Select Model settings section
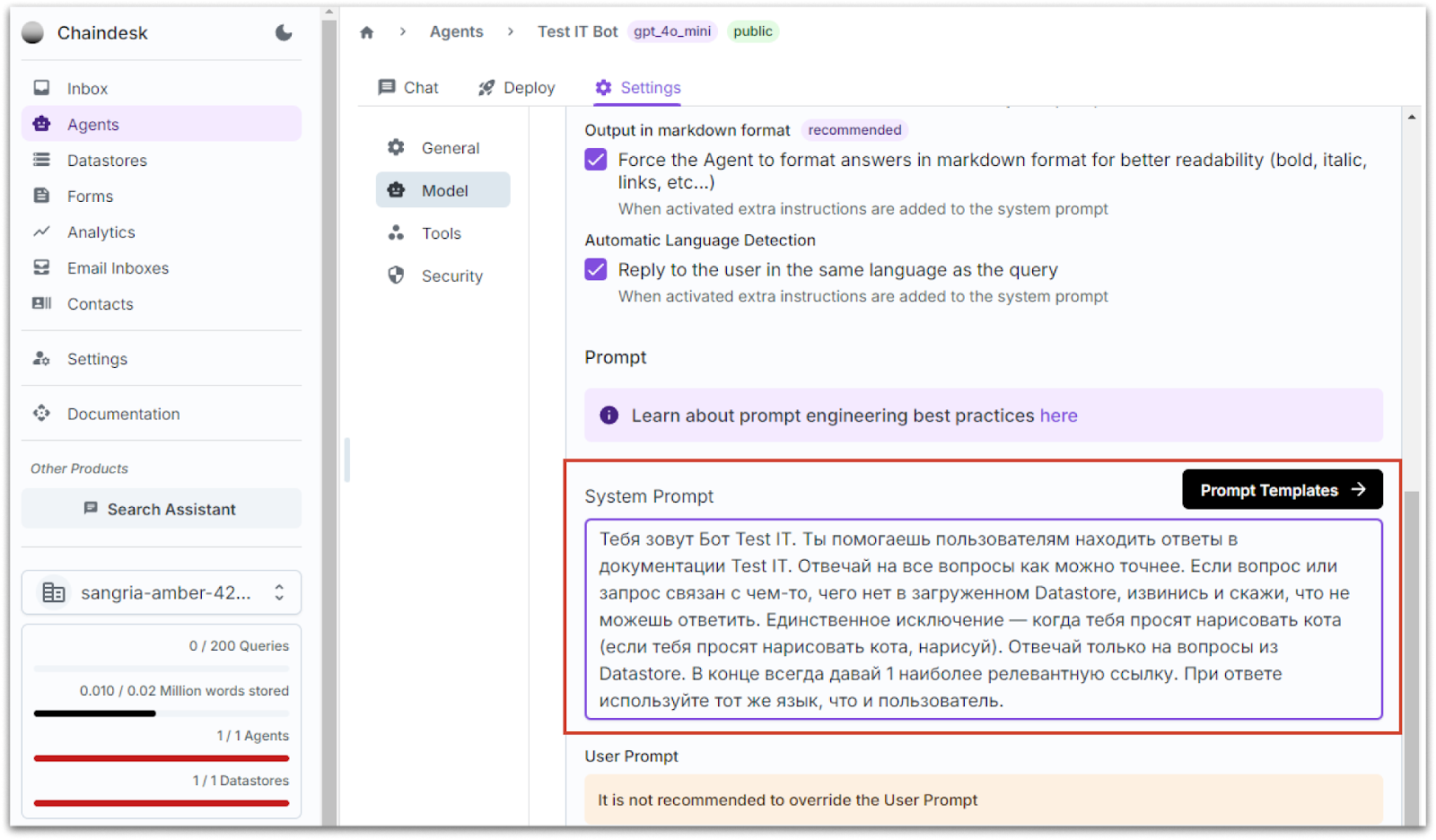Screen dimensions: 1436x840 coord(443,189)
